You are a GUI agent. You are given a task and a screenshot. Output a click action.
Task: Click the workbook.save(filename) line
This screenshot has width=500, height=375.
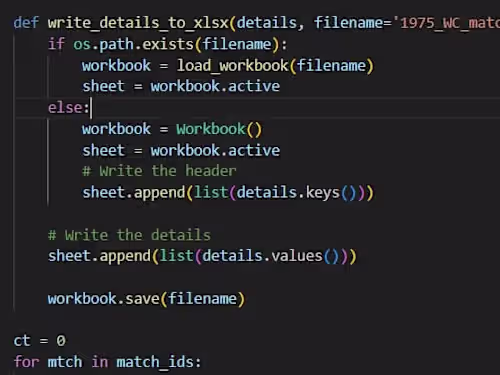146,299
